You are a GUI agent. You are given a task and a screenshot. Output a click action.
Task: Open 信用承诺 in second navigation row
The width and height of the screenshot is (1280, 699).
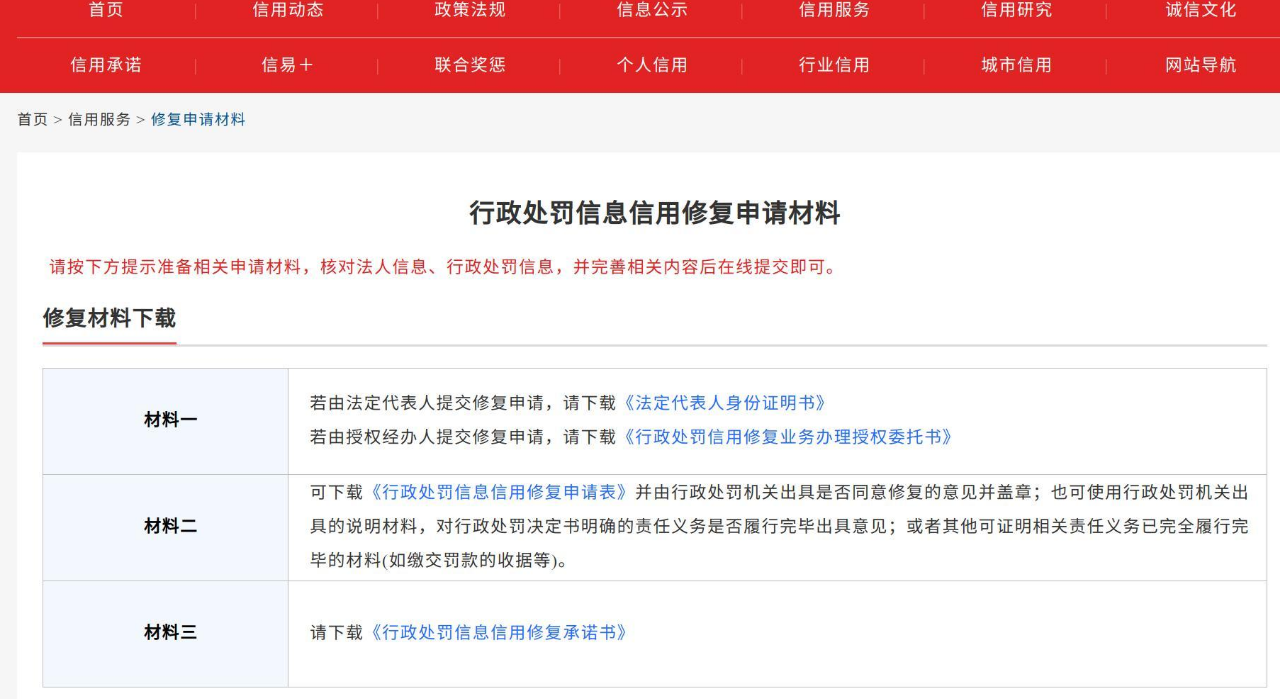[106, 65]
